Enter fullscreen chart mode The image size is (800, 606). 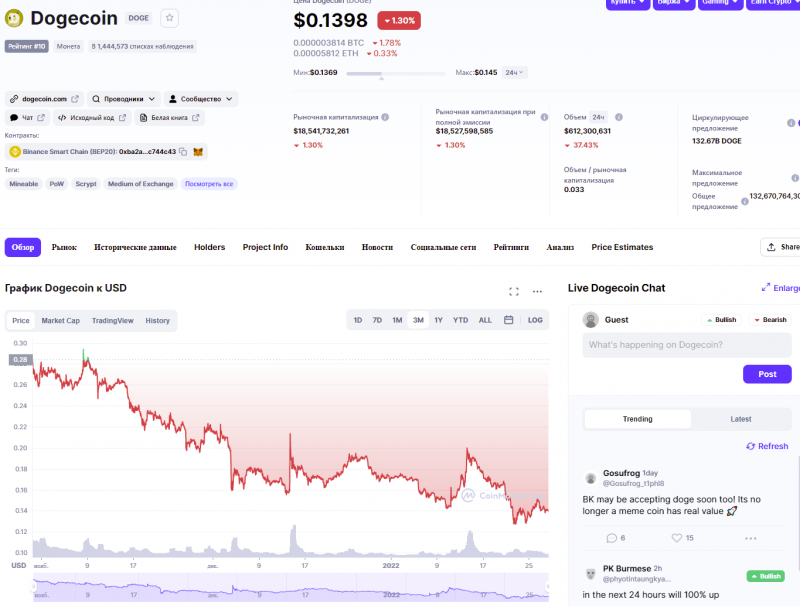(514, 291)
